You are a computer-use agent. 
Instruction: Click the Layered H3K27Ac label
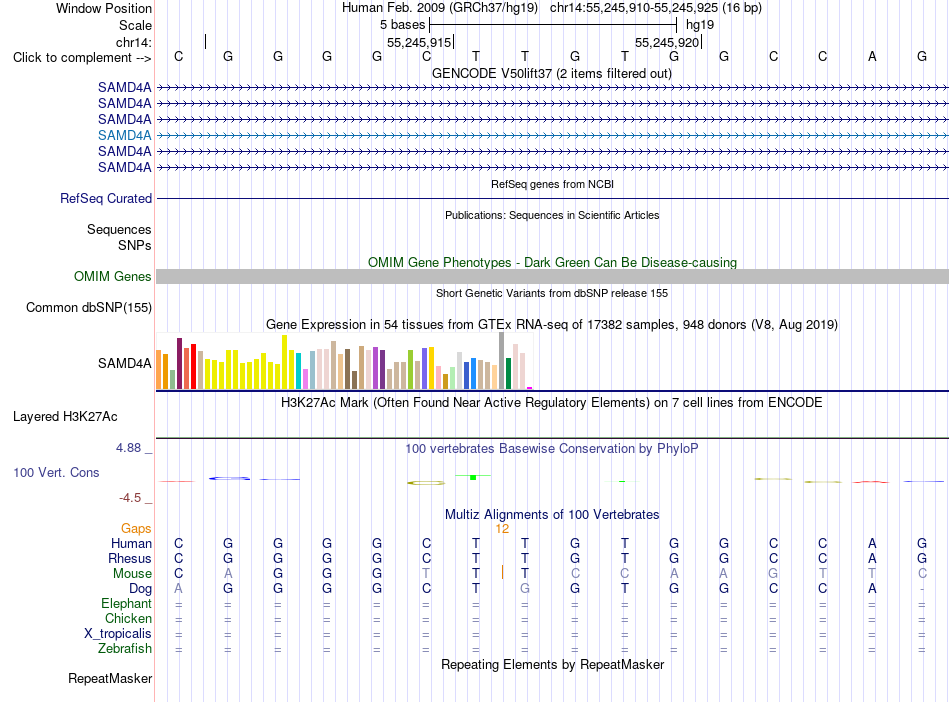click(x=65, y=417)
